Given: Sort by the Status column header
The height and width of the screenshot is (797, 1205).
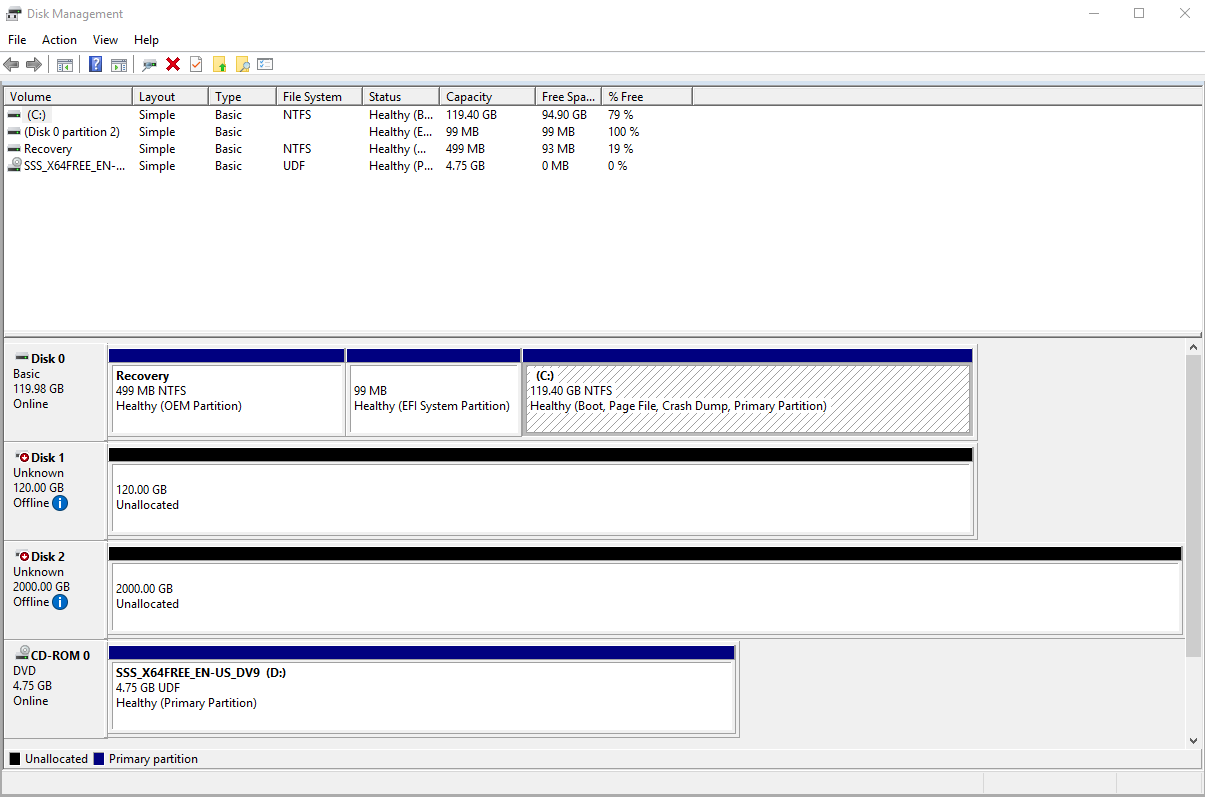Looking at the screenshot, I should coord(401,97).
